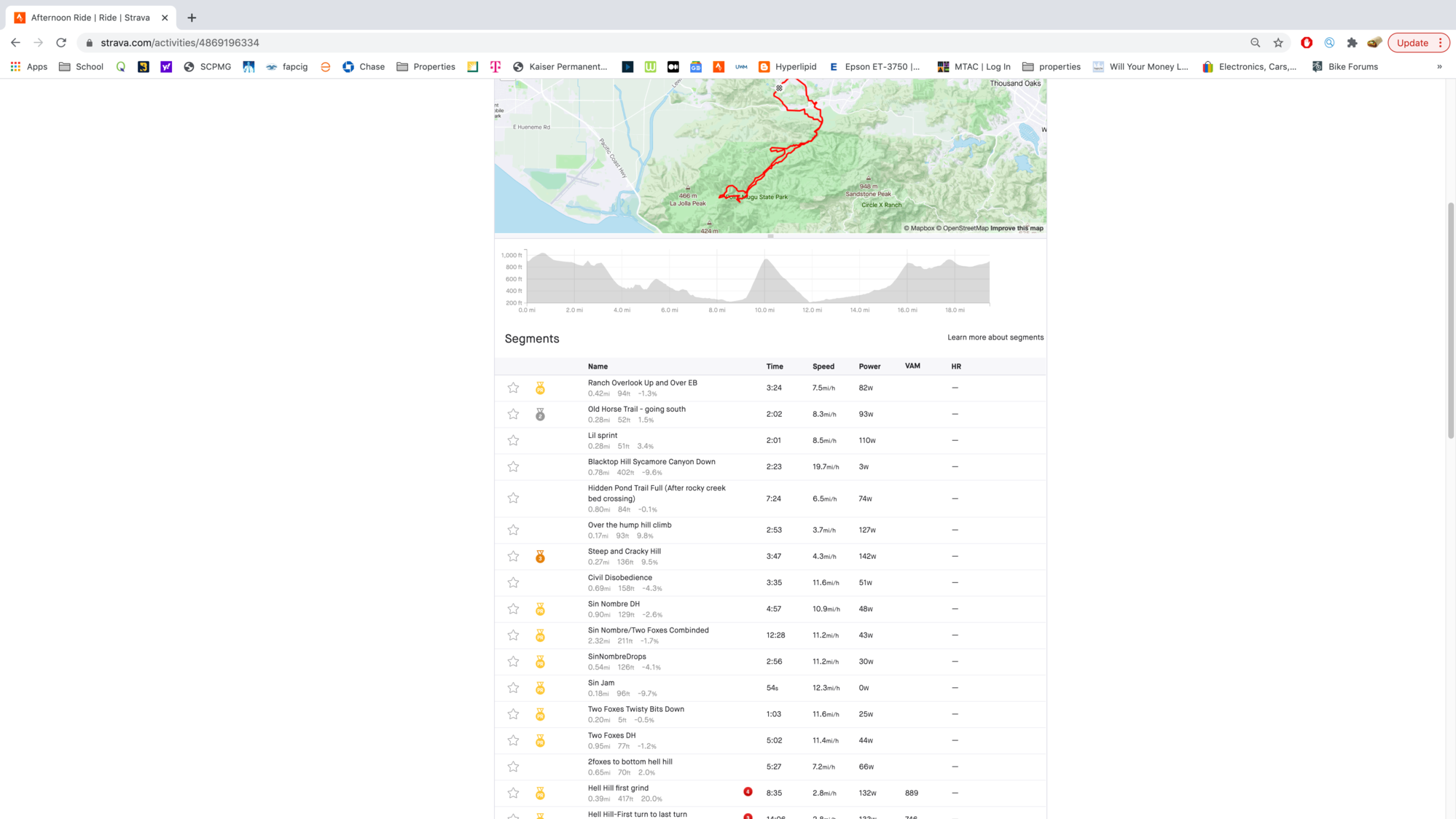Click PR medal icon for Two Foxes DH
This screenshot has width=1456, height=819.
pyautogui.click(x=540, y=740)
